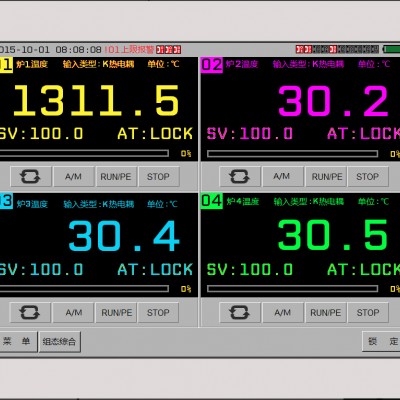Click the cycle arrows icon for channel 01
Viewport: 400px width, 400px height.
[31, 177]
